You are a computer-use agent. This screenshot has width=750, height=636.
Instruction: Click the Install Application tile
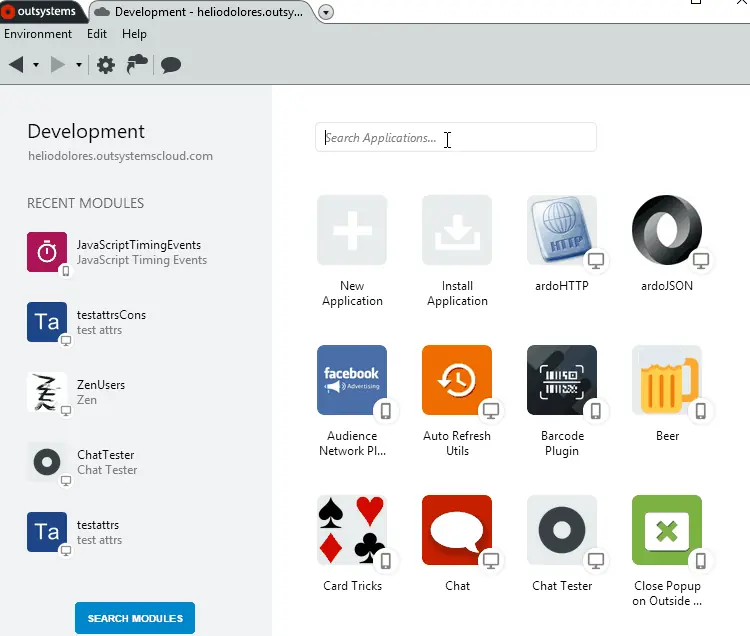coord(457,251)
